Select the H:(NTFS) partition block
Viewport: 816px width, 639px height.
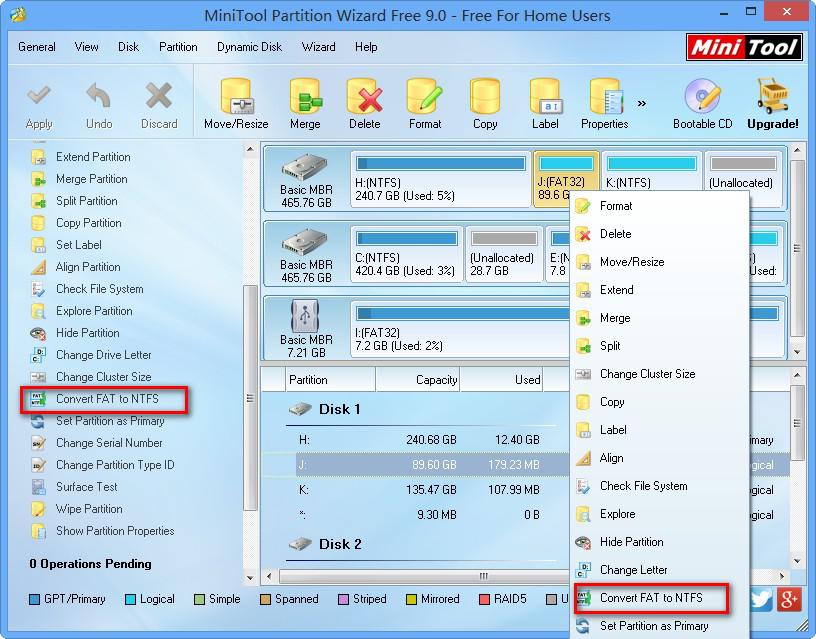click(440, 179)
